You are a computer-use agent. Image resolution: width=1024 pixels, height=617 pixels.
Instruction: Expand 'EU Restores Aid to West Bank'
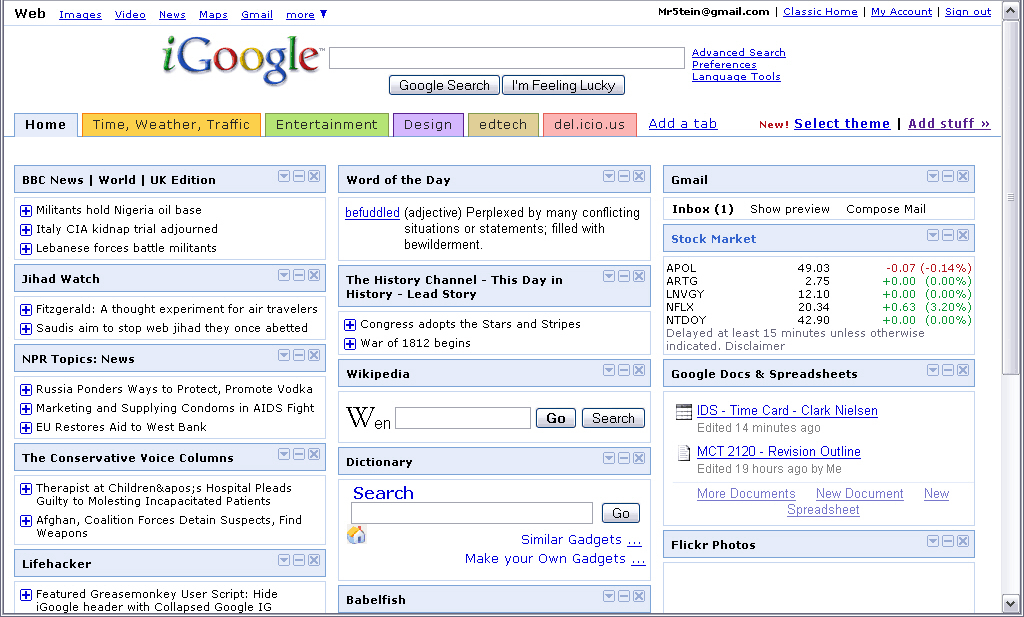(x=26, y=428)
